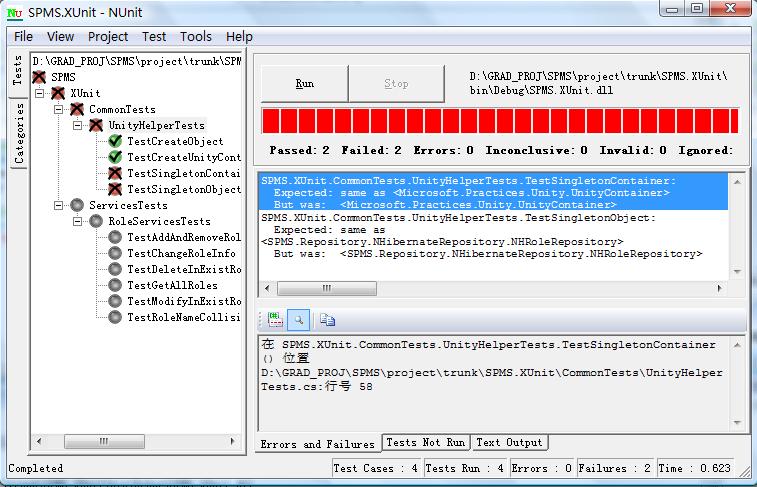Click the red X icon next to XUnit

[58, 93]
